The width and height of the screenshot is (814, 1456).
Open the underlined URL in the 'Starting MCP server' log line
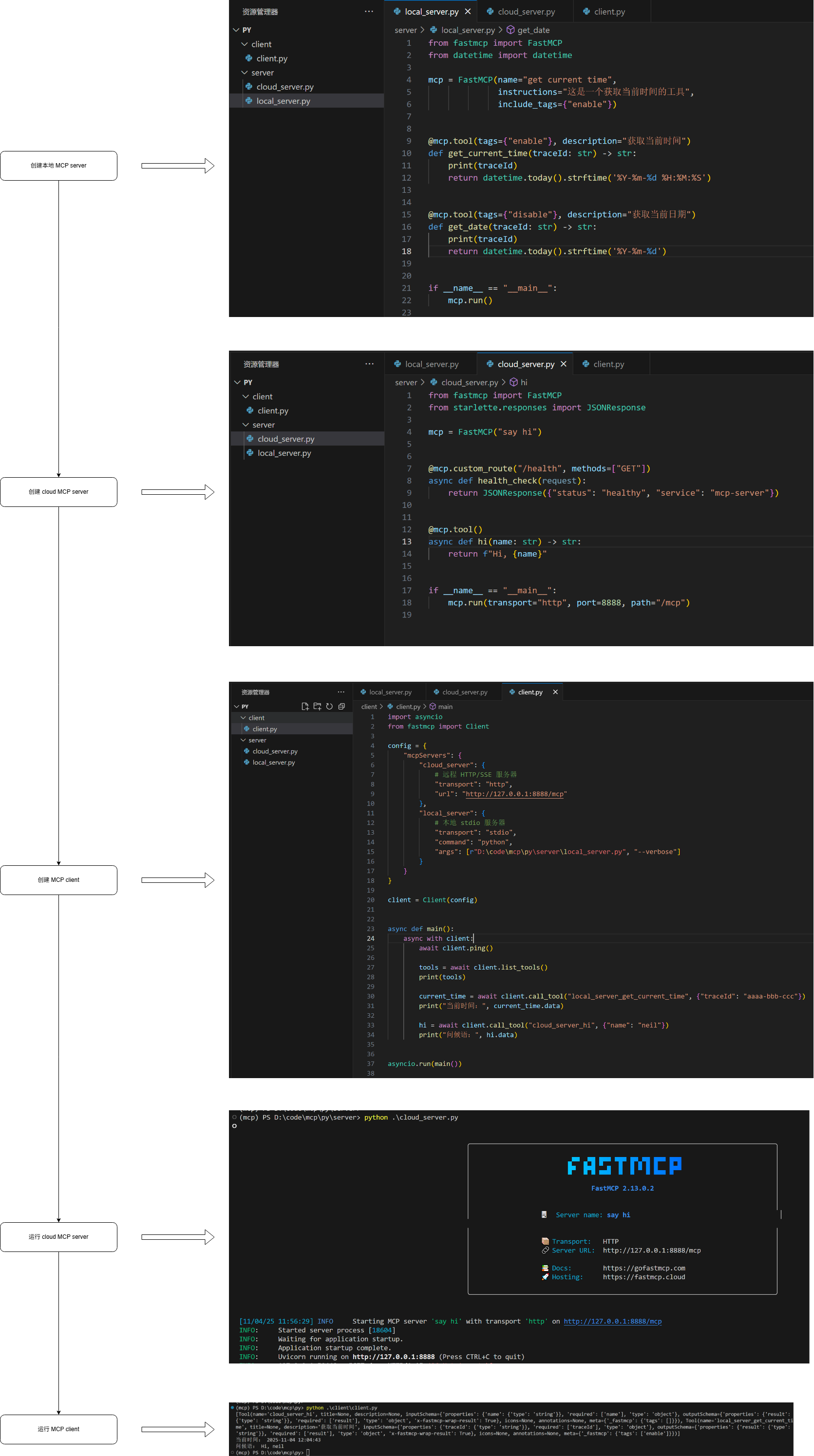[612, 1321]
